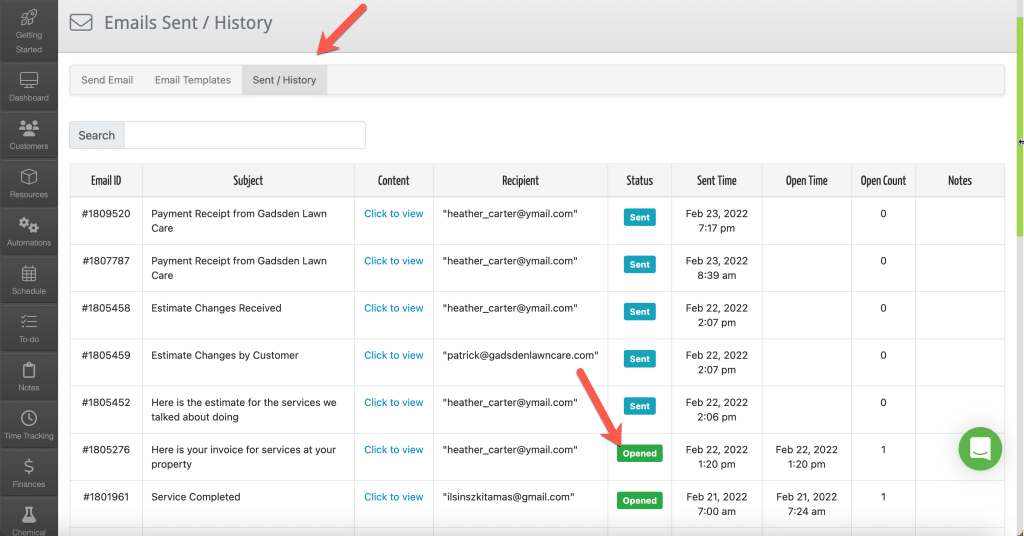Open Customers section icon

tap(29, 127)
